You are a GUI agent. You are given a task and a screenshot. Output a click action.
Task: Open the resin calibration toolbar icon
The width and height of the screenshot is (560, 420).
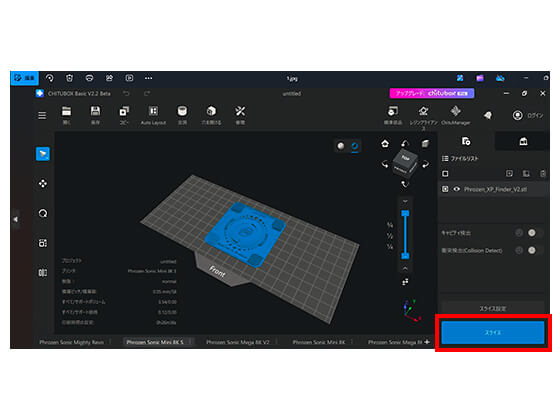coord(424,111)
